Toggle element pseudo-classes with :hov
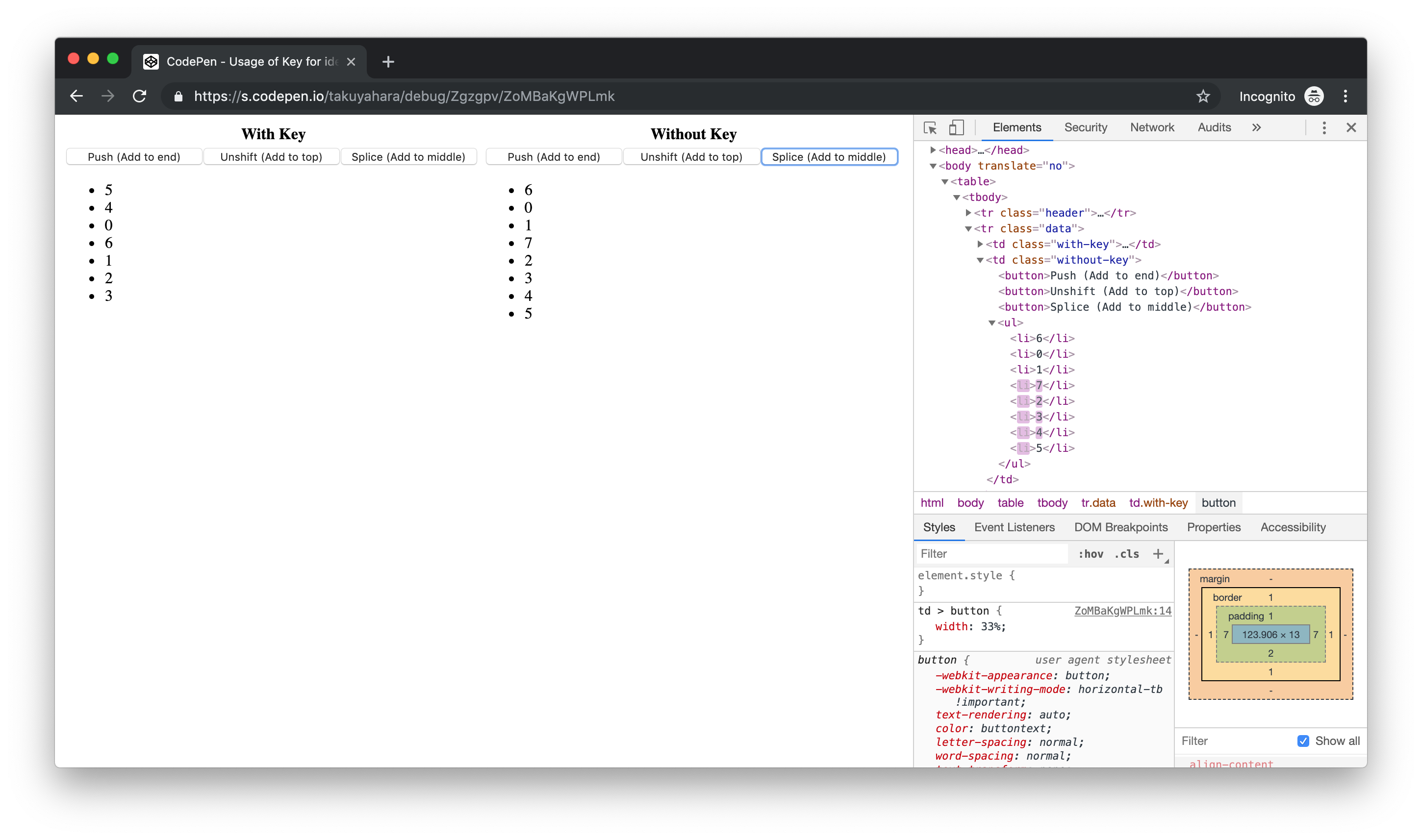Viewport: 1422px width, 840px height. (x=1091, y=554)
